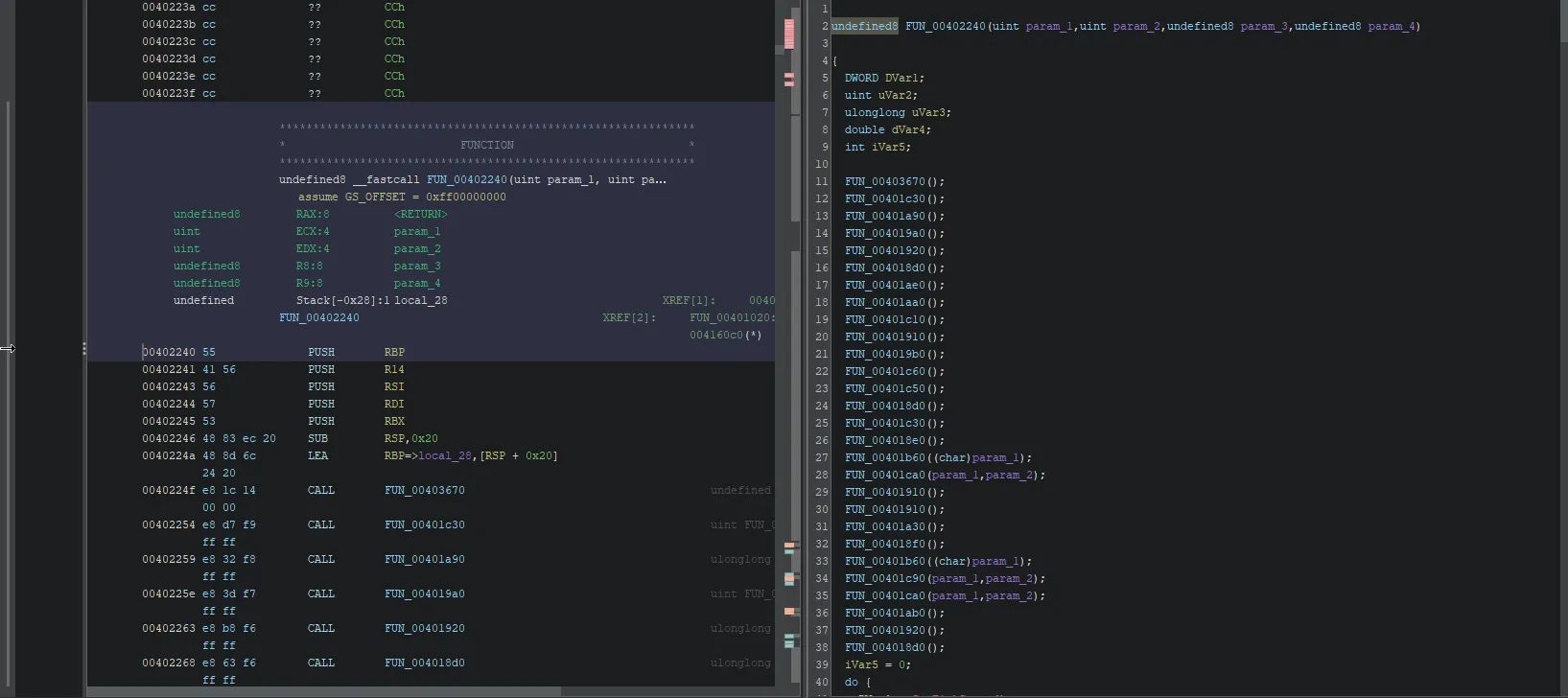Follow the CALL FUN_00401c30 operand in the listing
This screenshot has height=698, width=1568.
coord(424,524)
